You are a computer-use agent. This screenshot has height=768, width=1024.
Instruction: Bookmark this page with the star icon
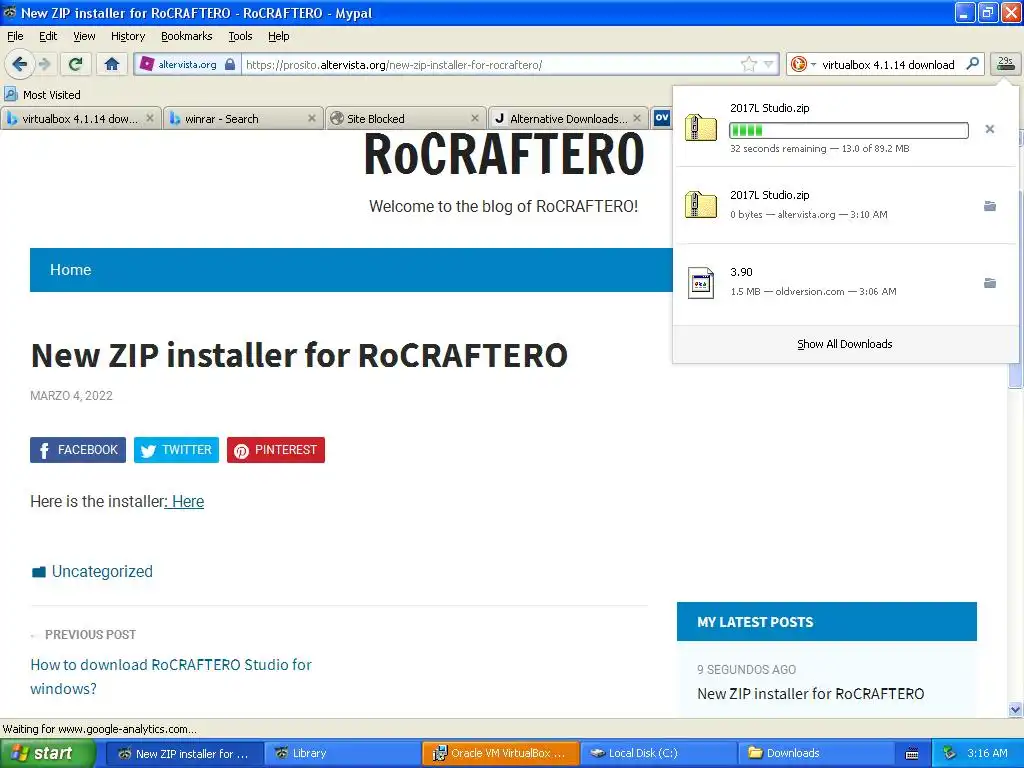(748, 64)
